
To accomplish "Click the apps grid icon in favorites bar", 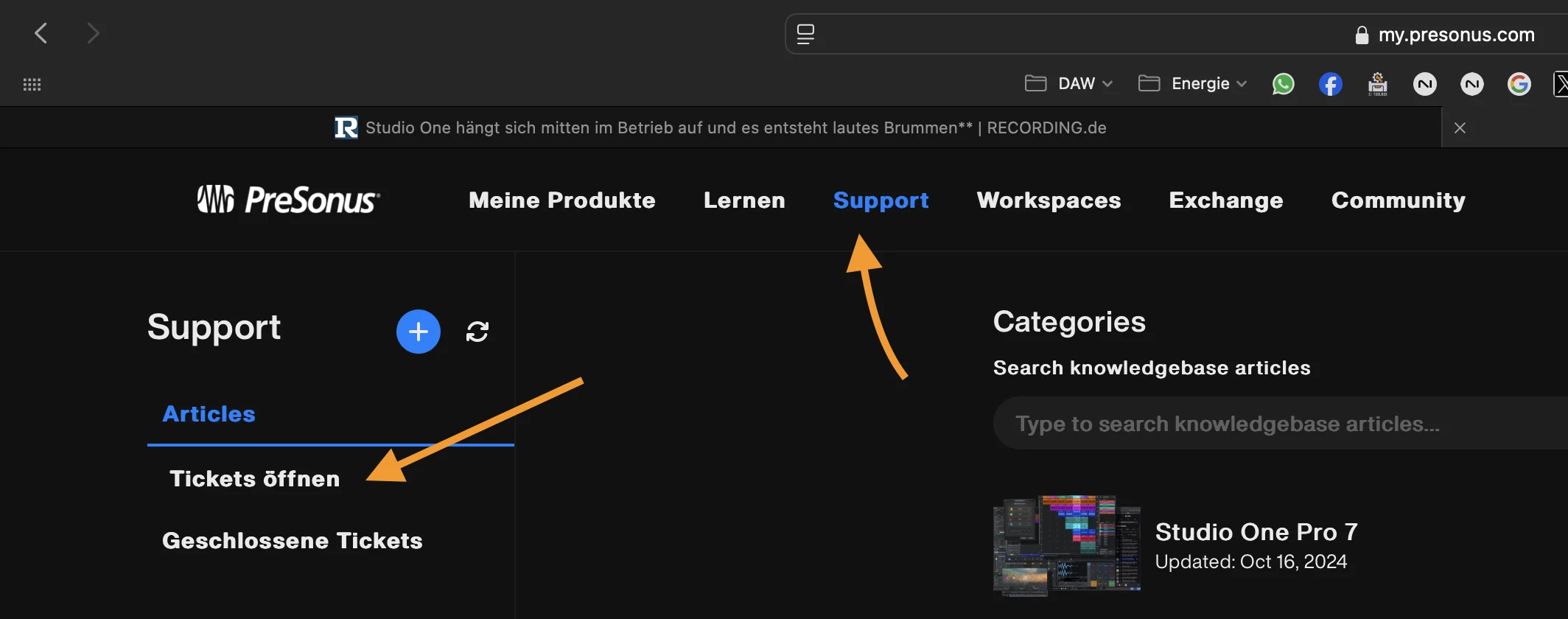I will (x=32, y=85).
